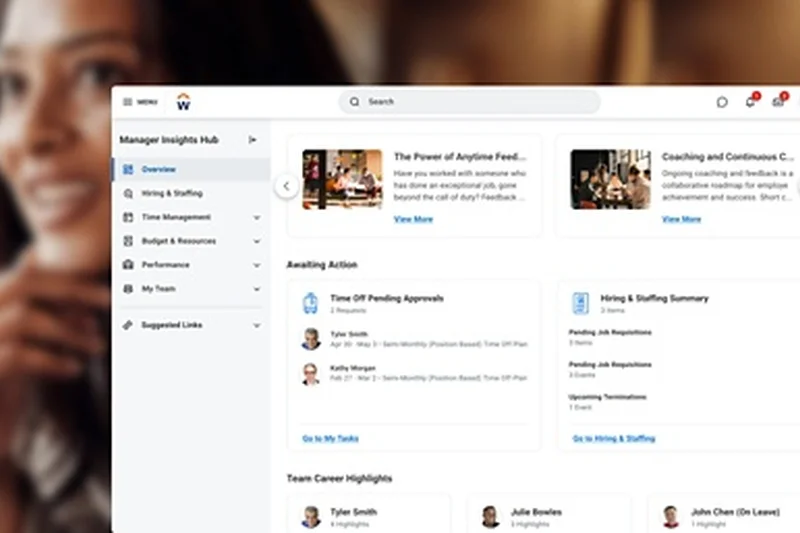The image size is (800, 533).
Task: Click the Hiring & Staffing Summary icon
Action: [580, 303]
